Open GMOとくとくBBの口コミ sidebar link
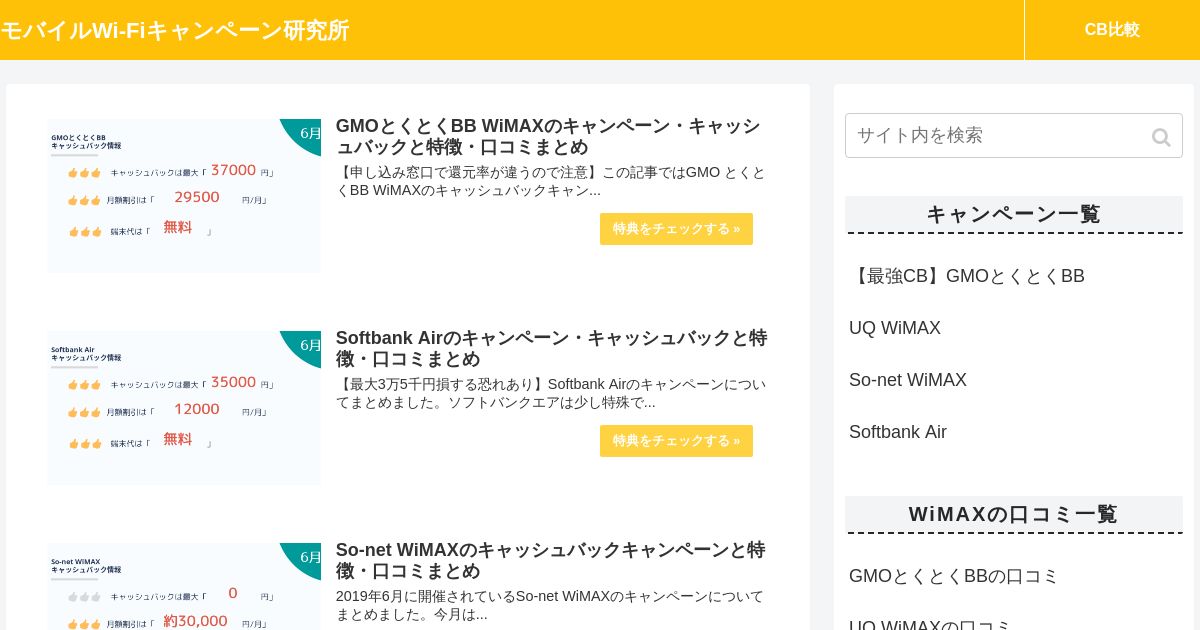 click(x=954, y=576)
